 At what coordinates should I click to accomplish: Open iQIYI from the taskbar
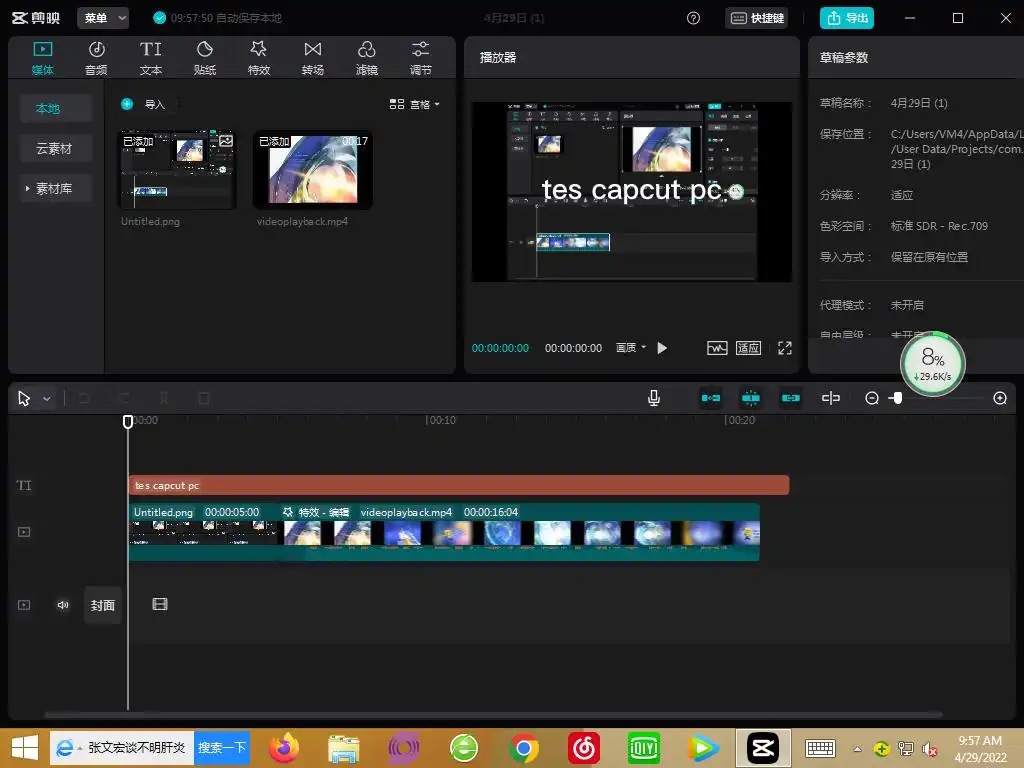pos(644,748)
